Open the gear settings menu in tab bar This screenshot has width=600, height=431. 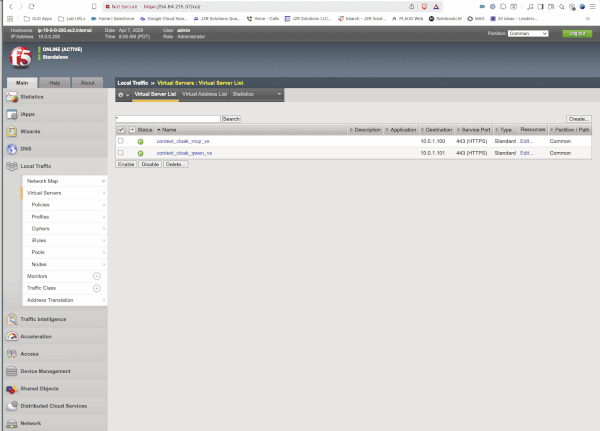[123, 95]
